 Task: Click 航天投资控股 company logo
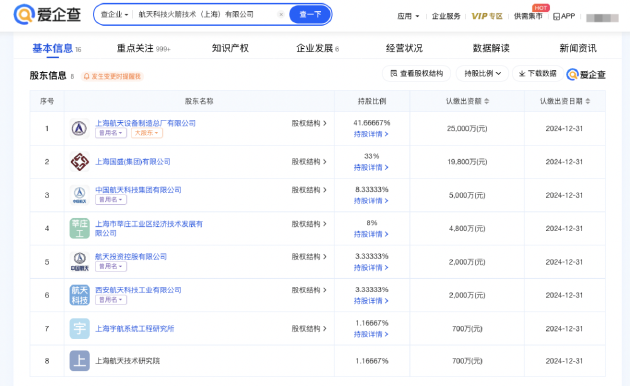(x=80, y=262)
